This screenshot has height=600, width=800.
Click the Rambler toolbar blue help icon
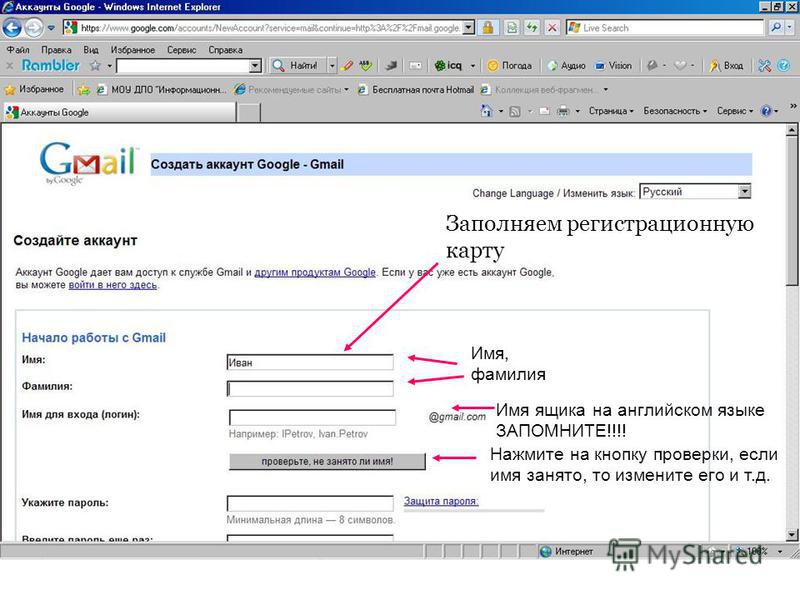tap(784, 66)
